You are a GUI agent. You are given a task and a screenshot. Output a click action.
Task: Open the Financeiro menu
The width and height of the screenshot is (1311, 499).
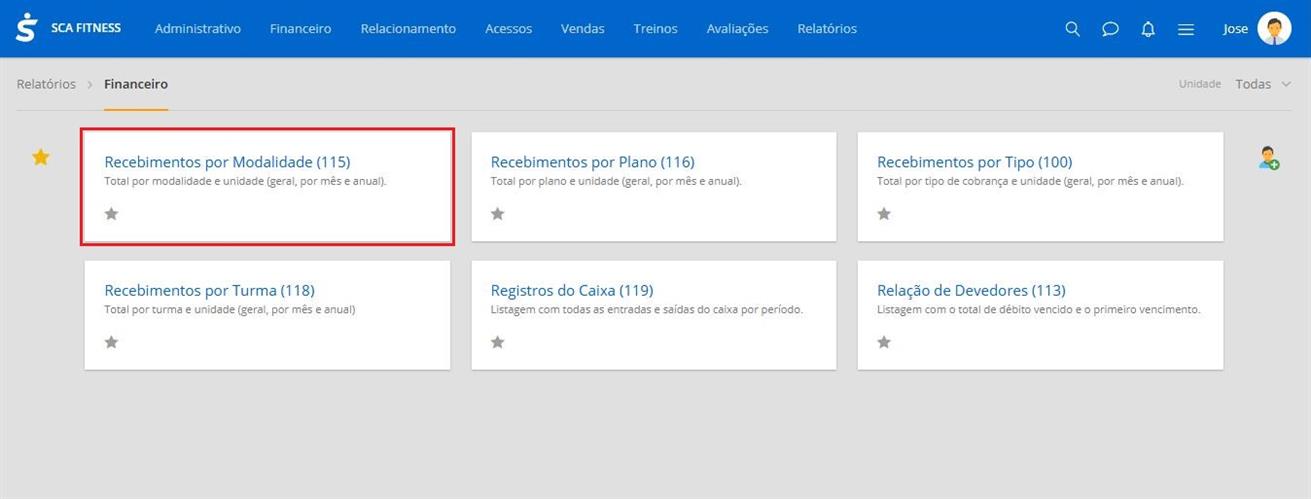pos(301,29)
